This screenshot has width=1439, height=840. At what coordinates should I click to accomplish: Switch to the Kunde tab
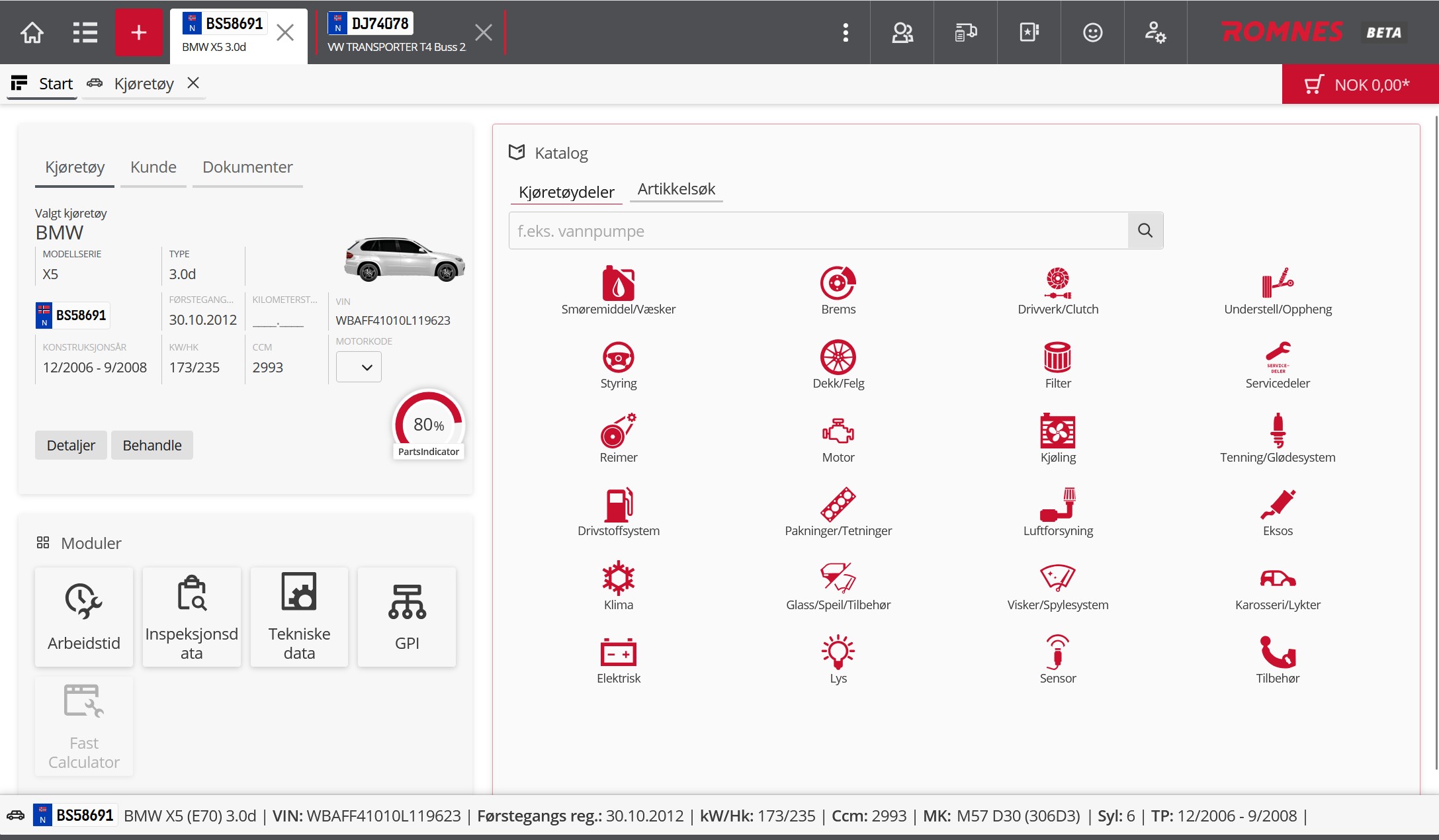pyautogui.click(x=153, y=167)
